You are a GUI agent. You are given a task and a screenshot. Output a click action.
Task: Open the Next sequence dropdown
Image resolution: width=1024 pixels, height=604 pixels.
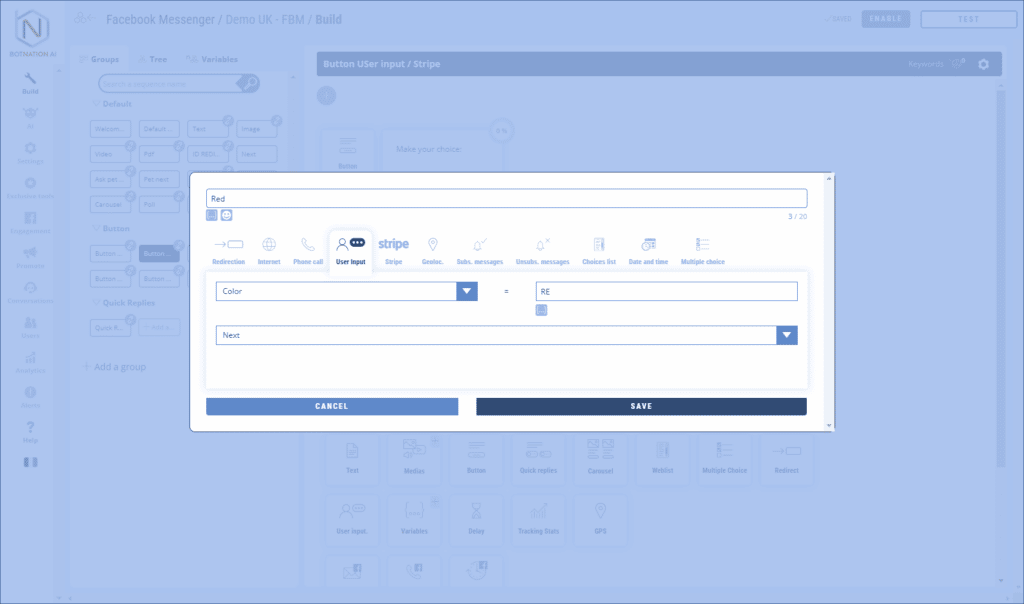point(787,335)
